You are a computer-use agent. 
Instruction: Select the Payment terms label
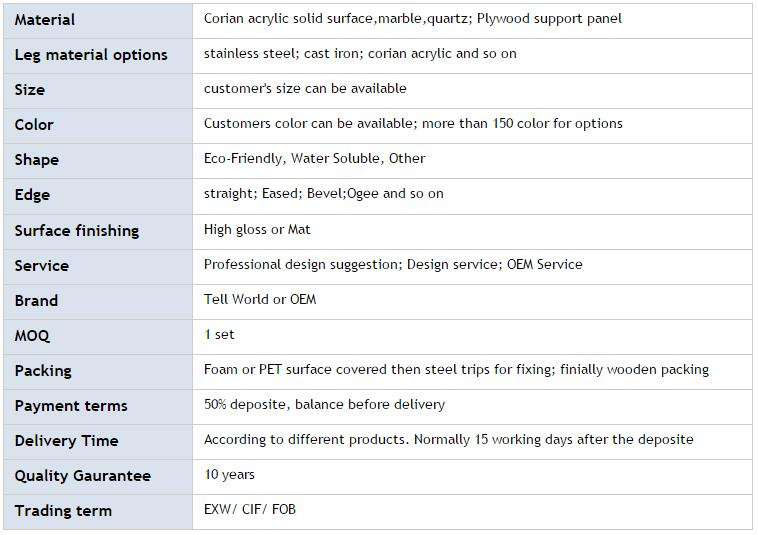click(71, 406)
